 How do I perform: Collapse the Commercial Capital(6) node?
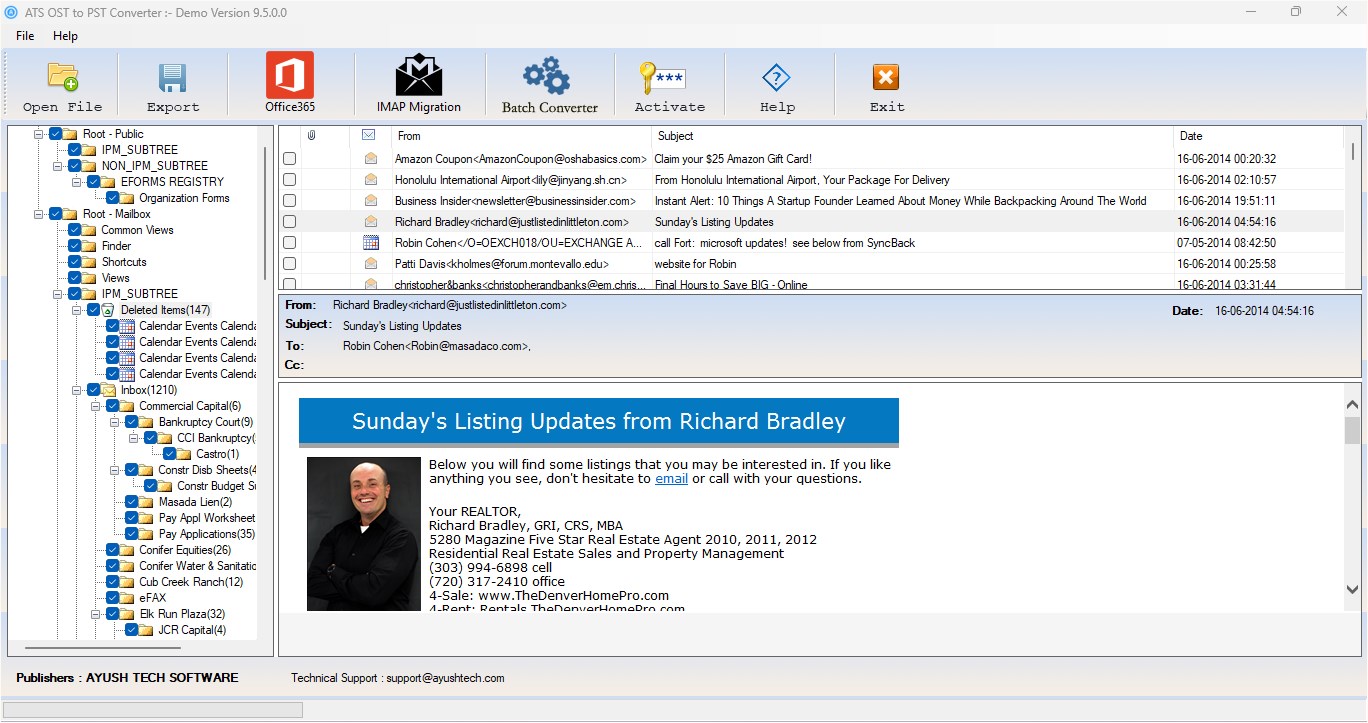95,406
